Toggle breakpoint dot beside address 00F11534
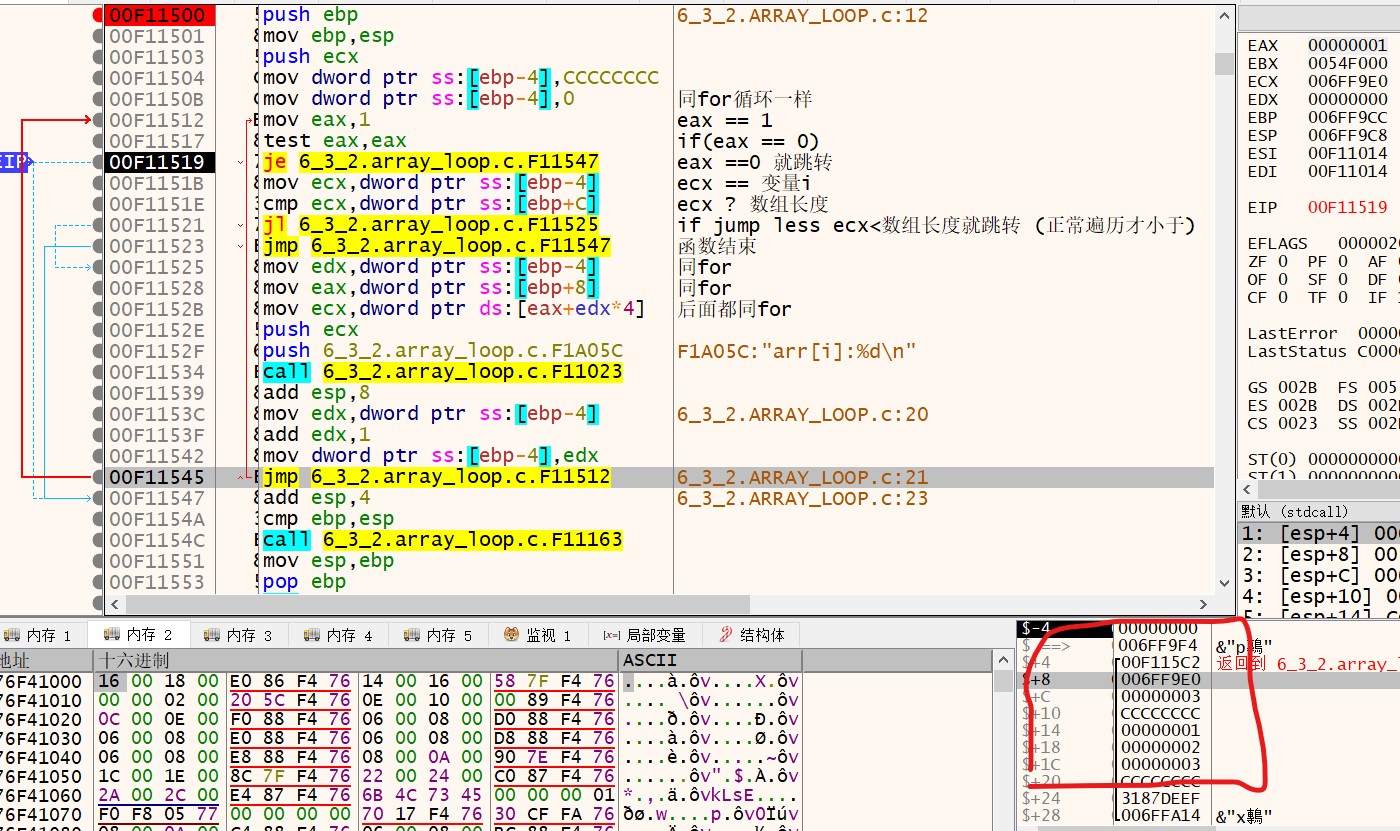The height and width of the screenshot is (831, 1400). 98,372
